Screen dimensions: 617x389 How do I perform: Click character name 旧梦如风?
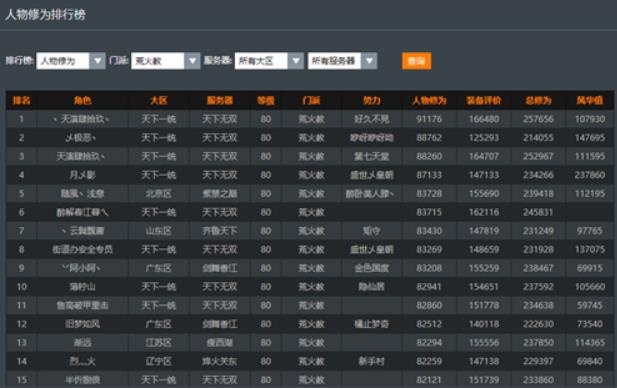coord(83,324)
